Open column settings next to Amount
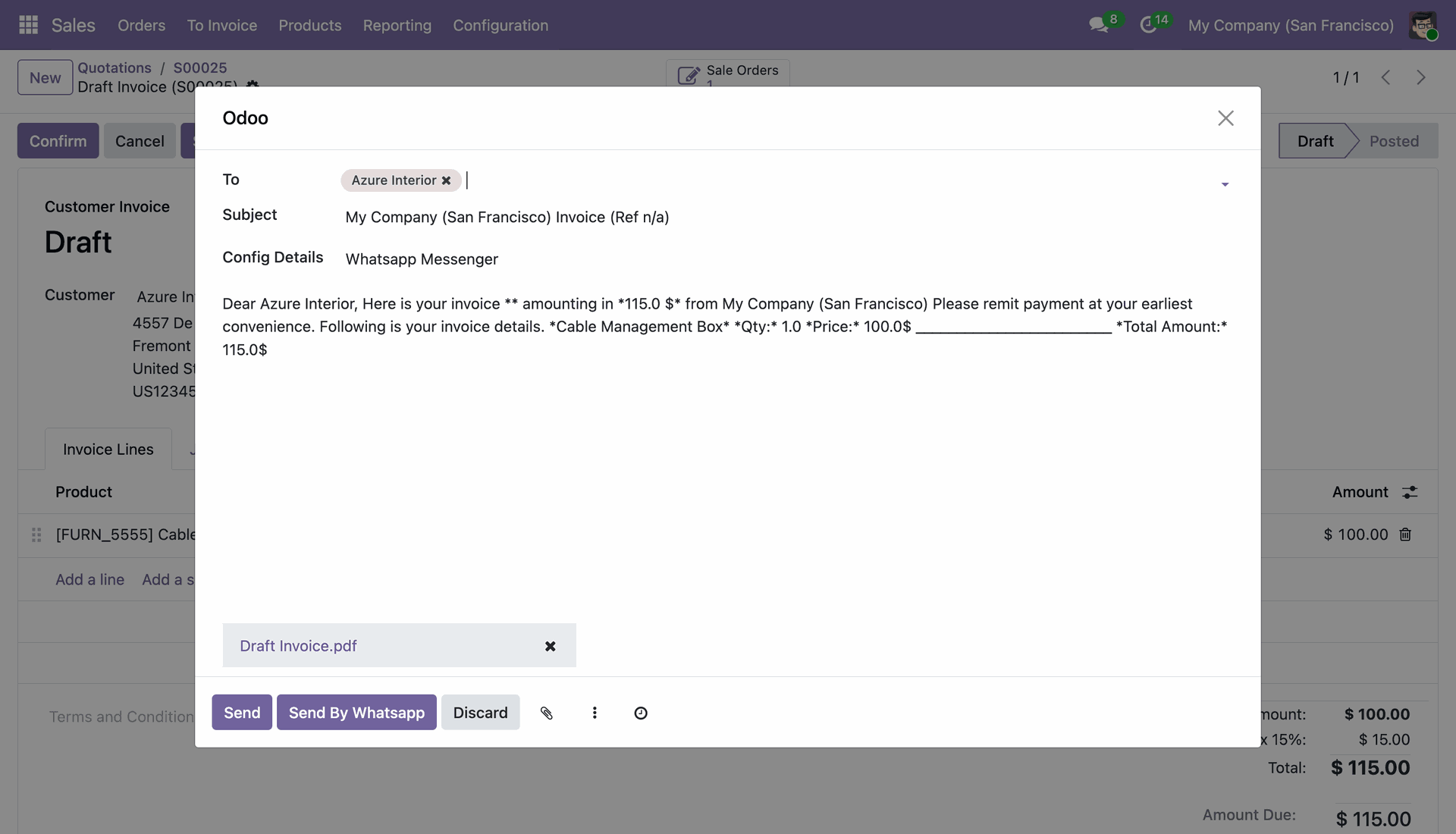The height and width of the screenshot is (834, 1456). click(x=1410, y=492)
